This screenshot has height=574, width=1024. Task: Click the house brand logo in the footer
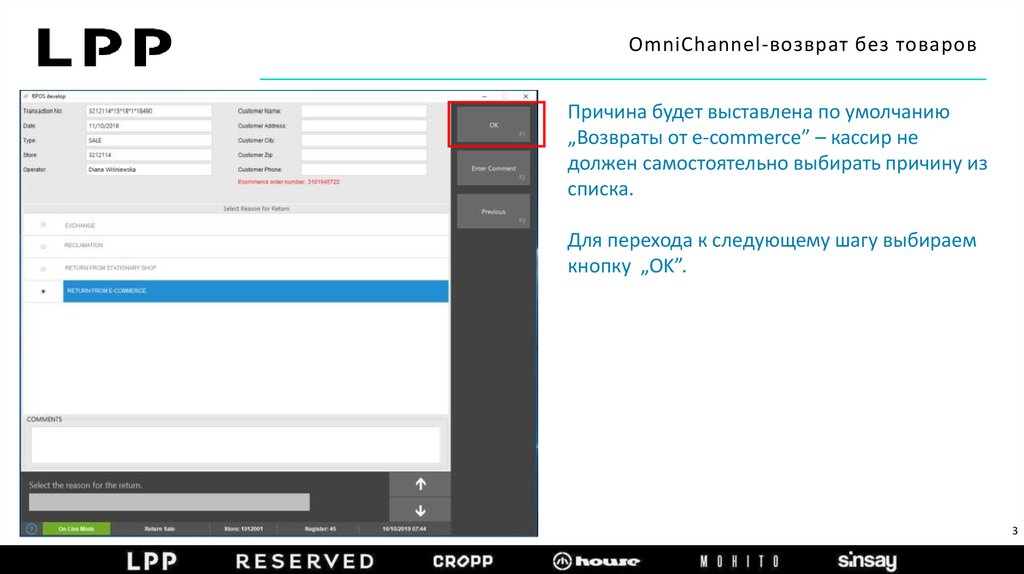pos(596,561)
